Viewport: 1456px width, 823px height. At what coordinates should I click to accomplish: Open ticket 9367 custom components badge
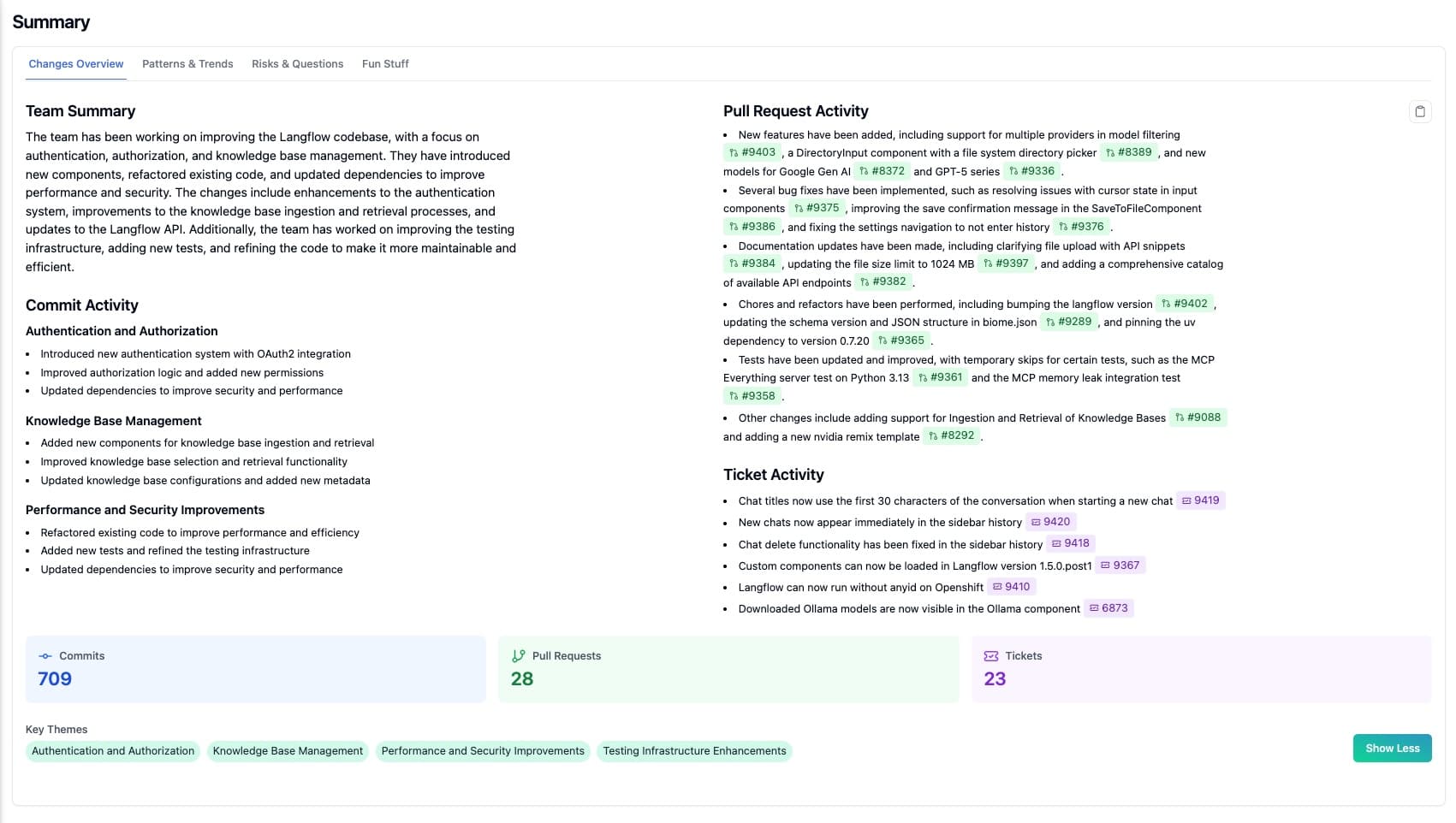[1120, 565]
